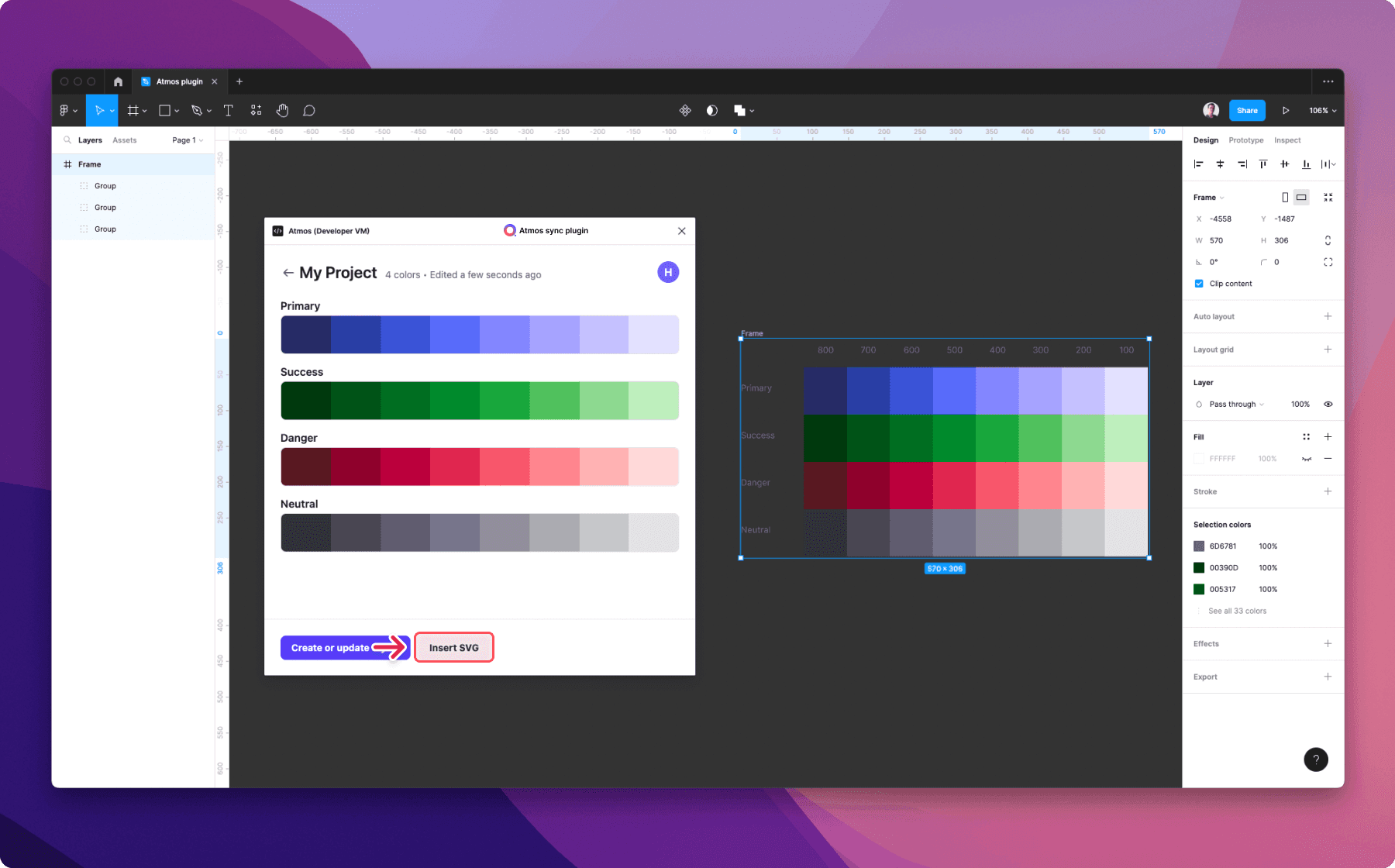Uncheck the Clip content checkbox
The image size is (1395, 868).
[1199, 283]
